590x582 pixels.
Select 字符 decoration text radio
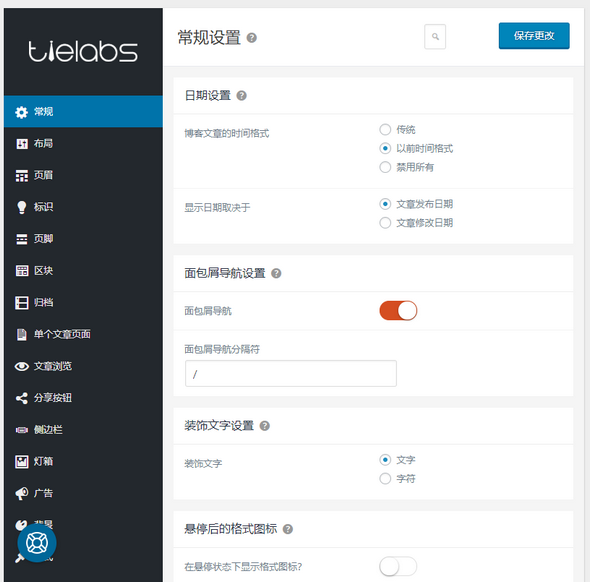tap(385, 479)
